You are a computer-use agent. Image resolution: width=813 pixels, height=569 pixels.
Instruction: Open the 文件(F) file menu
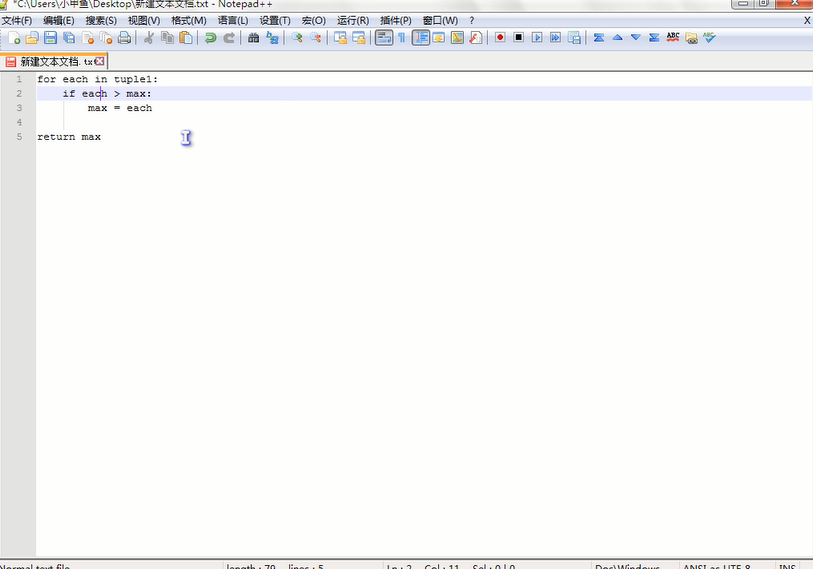pyautogui.click(x=17, y=20)
